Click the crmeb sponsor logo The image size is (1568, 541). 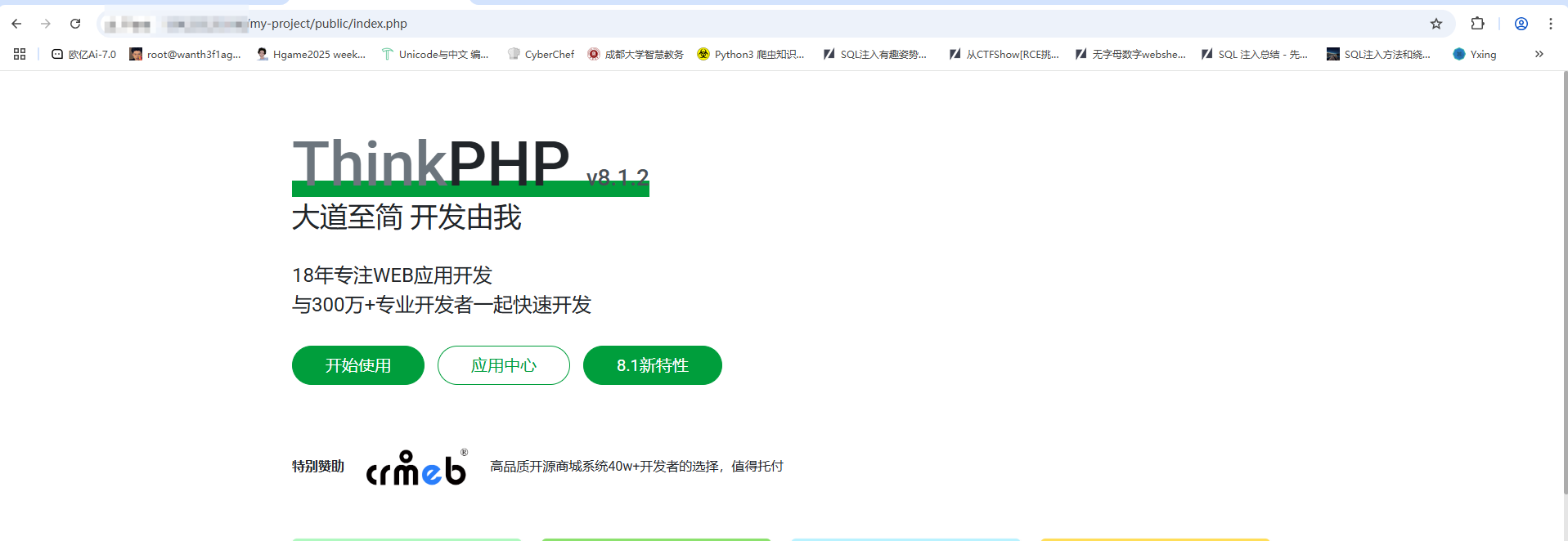416,468
